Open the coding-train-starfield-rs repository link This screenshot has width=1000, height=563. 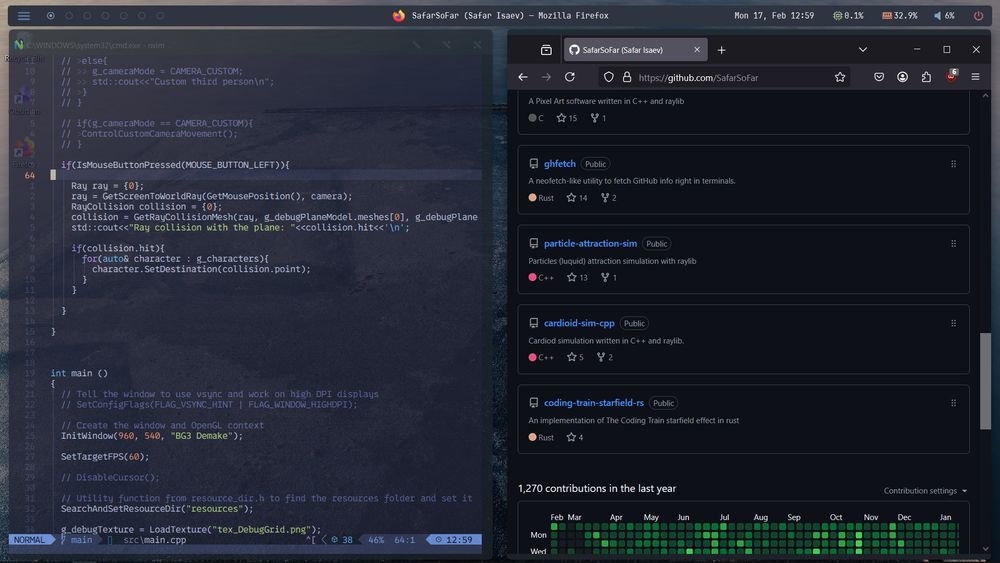(x=594, y=403)
